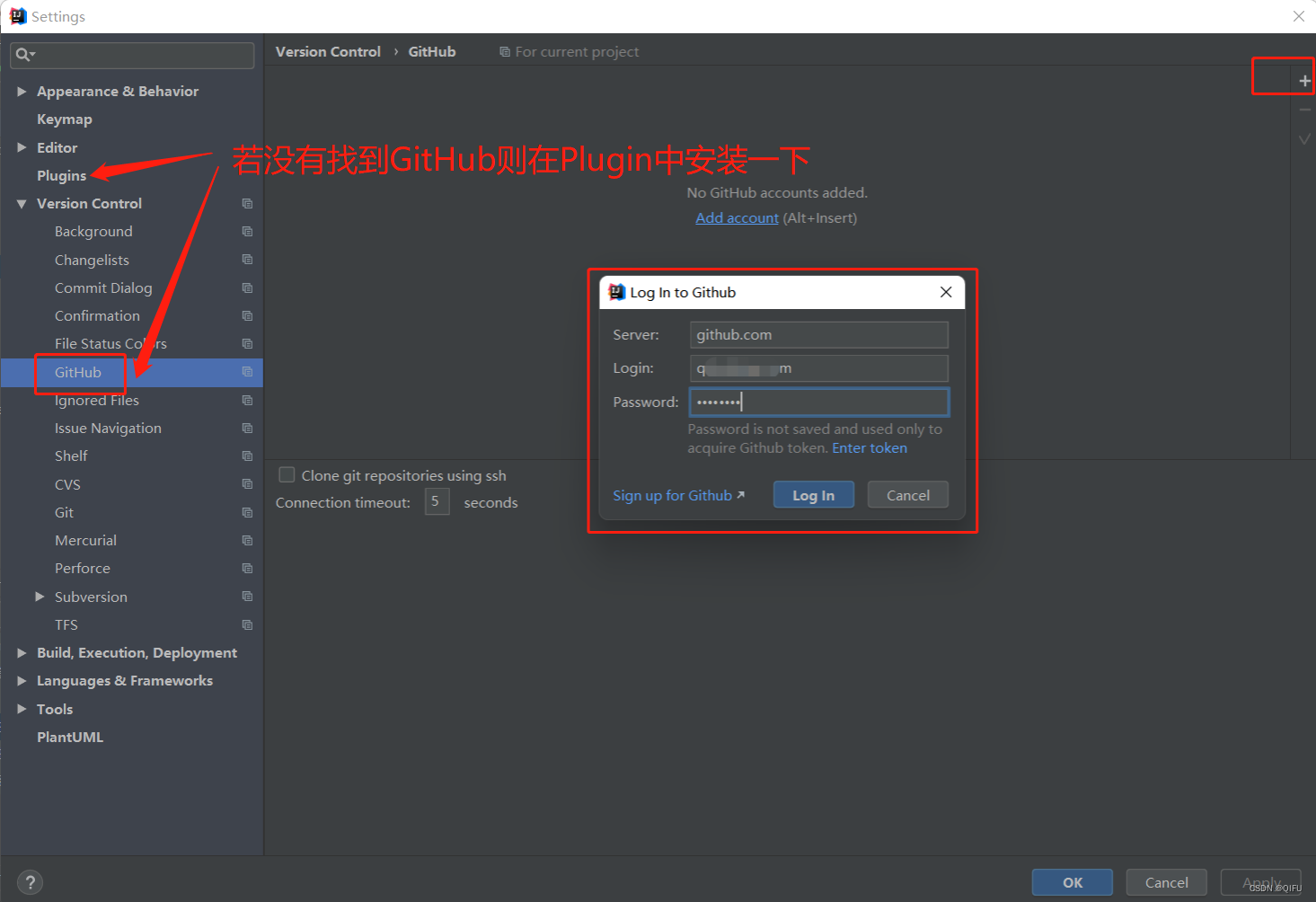Image resolution: width=1316 pixels, height=902 pixels.
Task: Click the magnifier icon in settings search
Action: point(24,55)
